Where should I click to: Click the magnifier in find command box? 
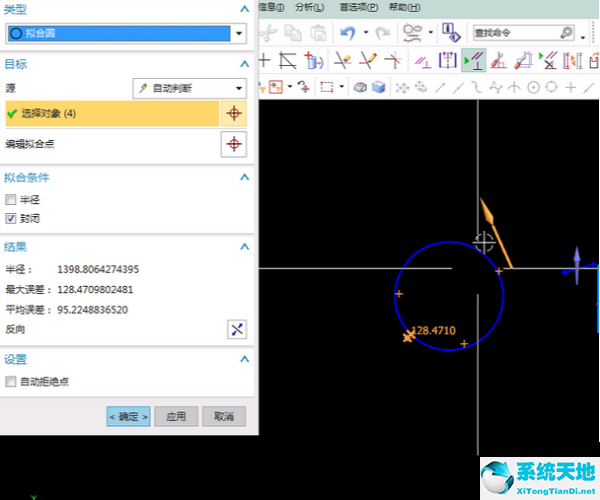coord(567,33)
